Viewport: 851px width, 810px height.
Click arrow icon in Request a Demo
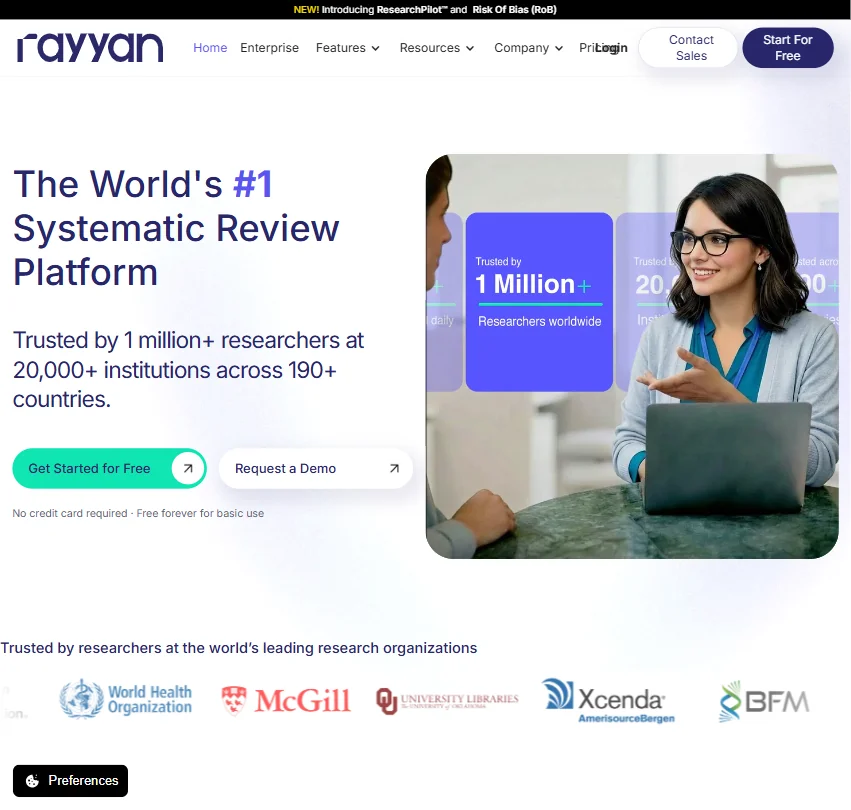395,468
